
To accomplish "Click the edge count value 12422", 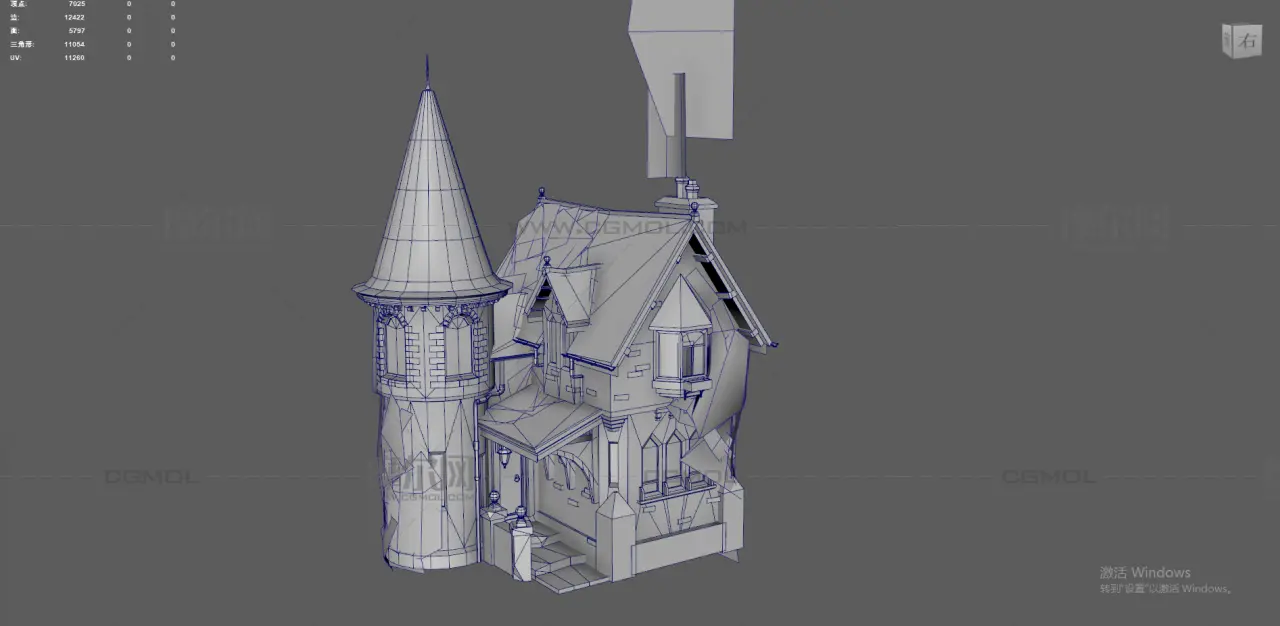I will point(74,17).
